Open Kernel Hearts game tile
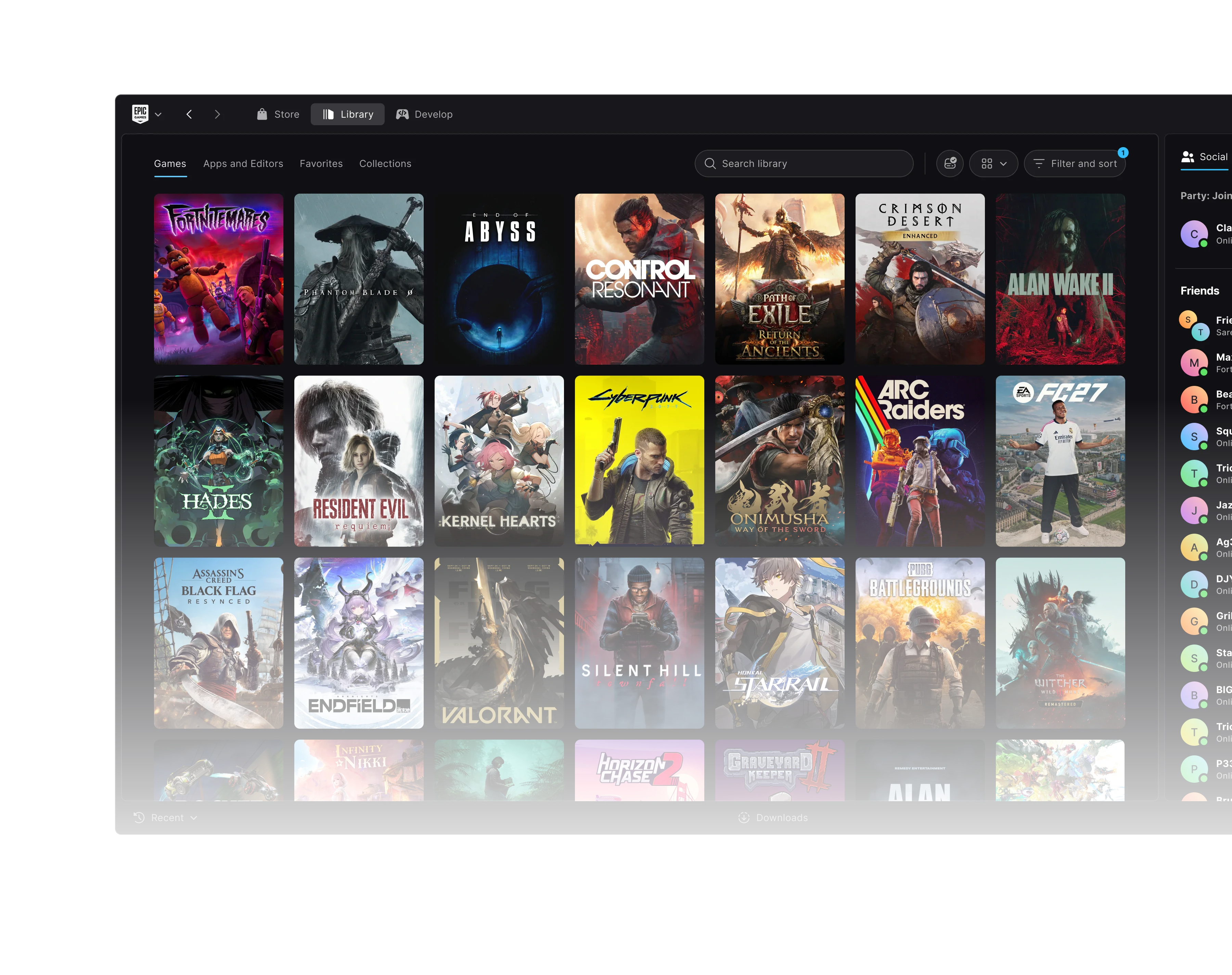The image size is (1232, 975). pos(499,461)
